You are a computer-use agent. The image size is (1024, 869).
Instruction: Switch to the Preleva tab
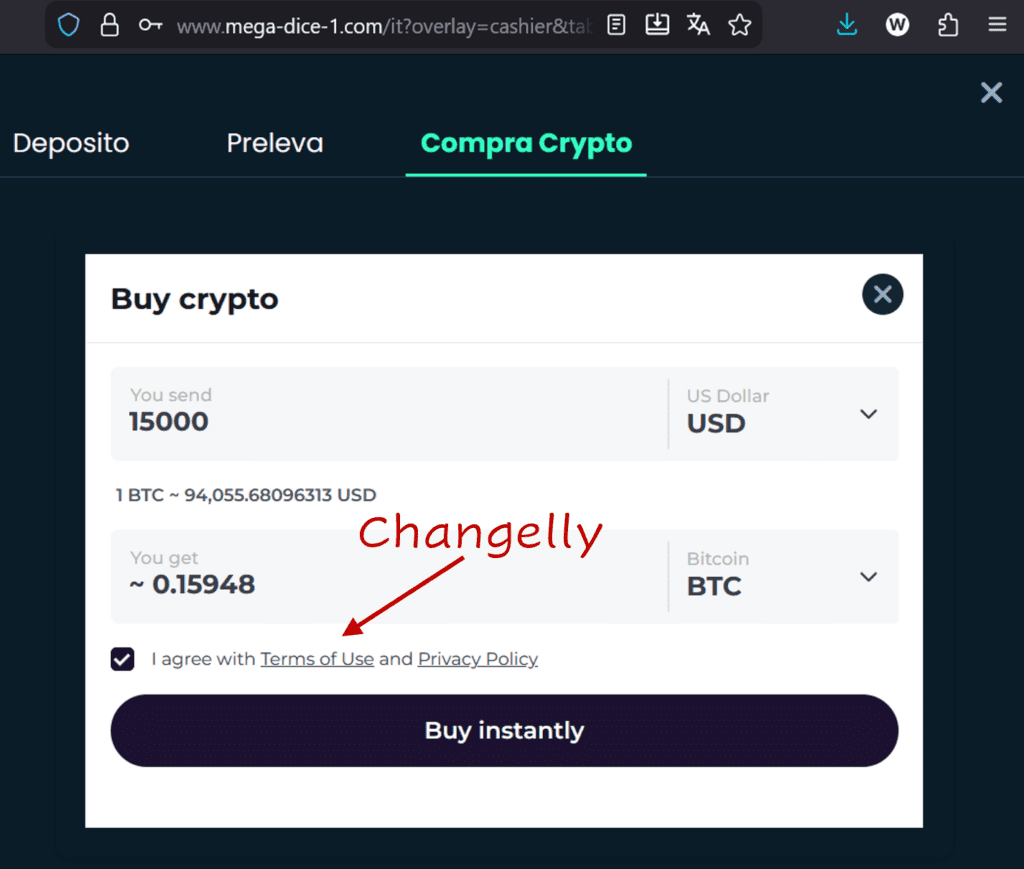point(275,143)
